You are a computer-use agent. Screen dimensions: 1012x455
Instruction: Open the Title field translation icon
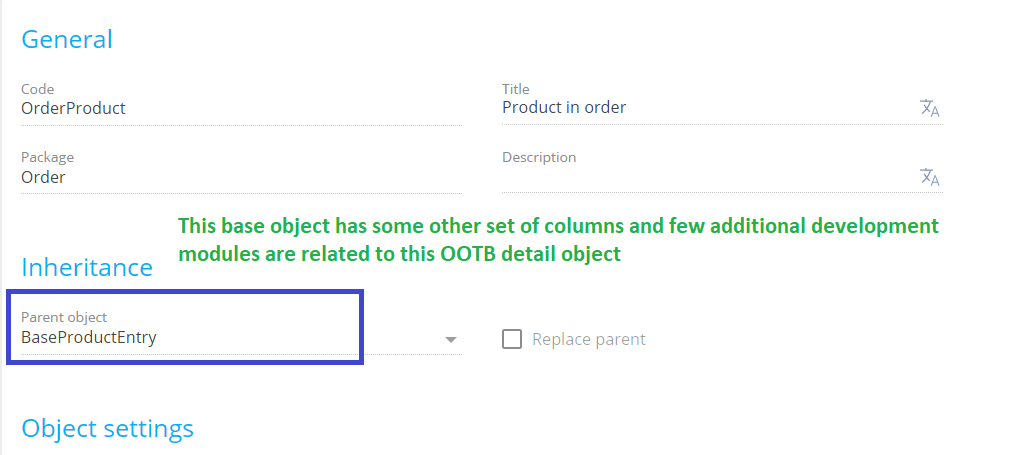point(929,108)
